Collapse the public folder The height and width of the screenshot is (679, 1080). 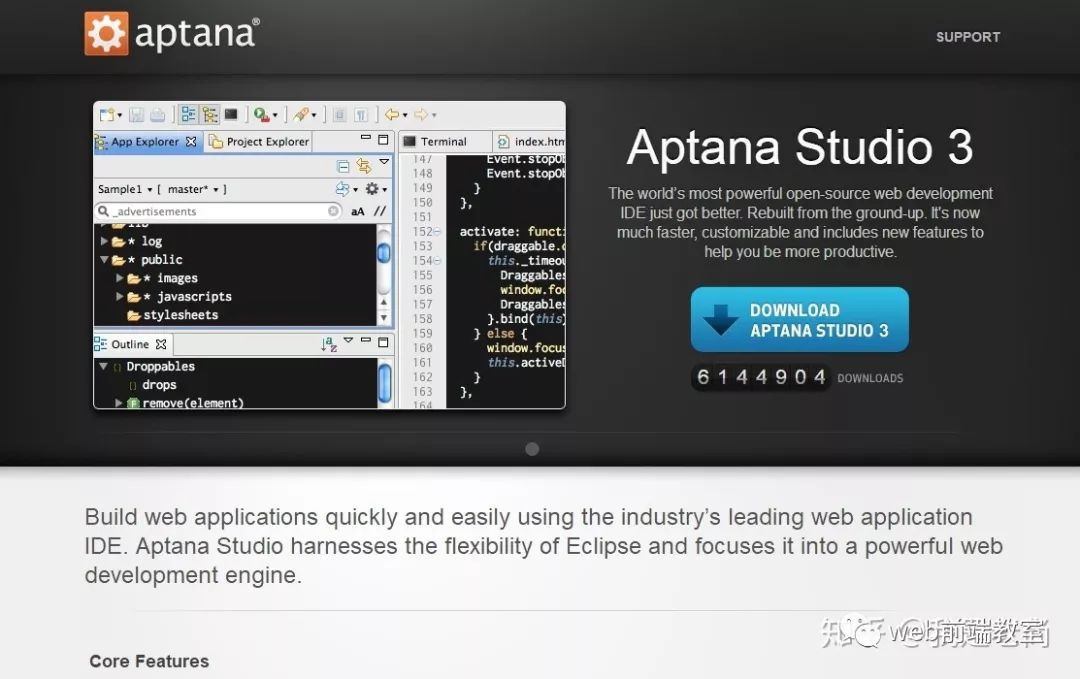point(104,260)
